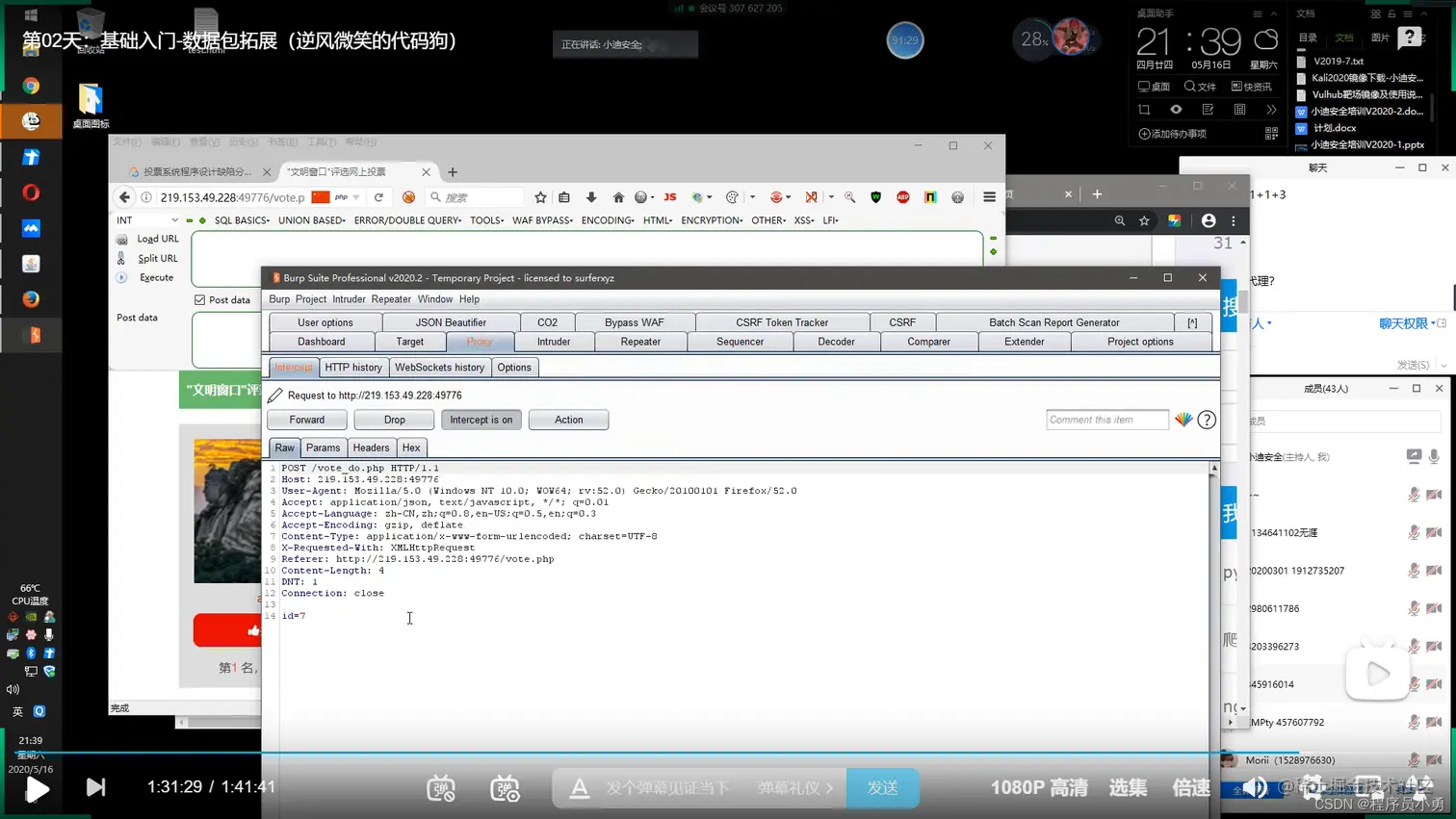Image resolution: width=1456 pixels, height=819 pixels.
Task: Open proxy Options tab
Action: click(514, 368)
